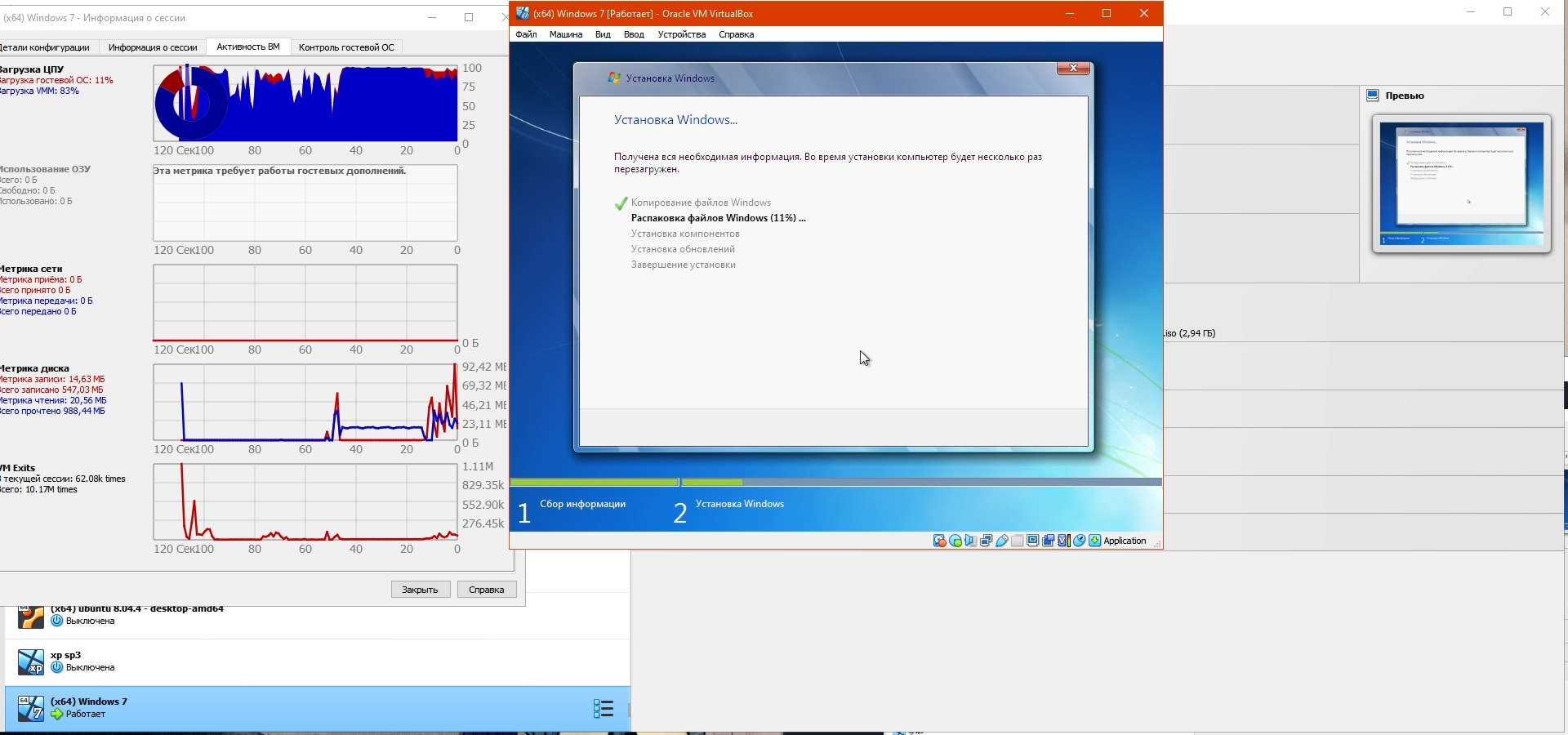
Task: Click the Загрузка ЦПУ usage graph
Action: point(305,104)
